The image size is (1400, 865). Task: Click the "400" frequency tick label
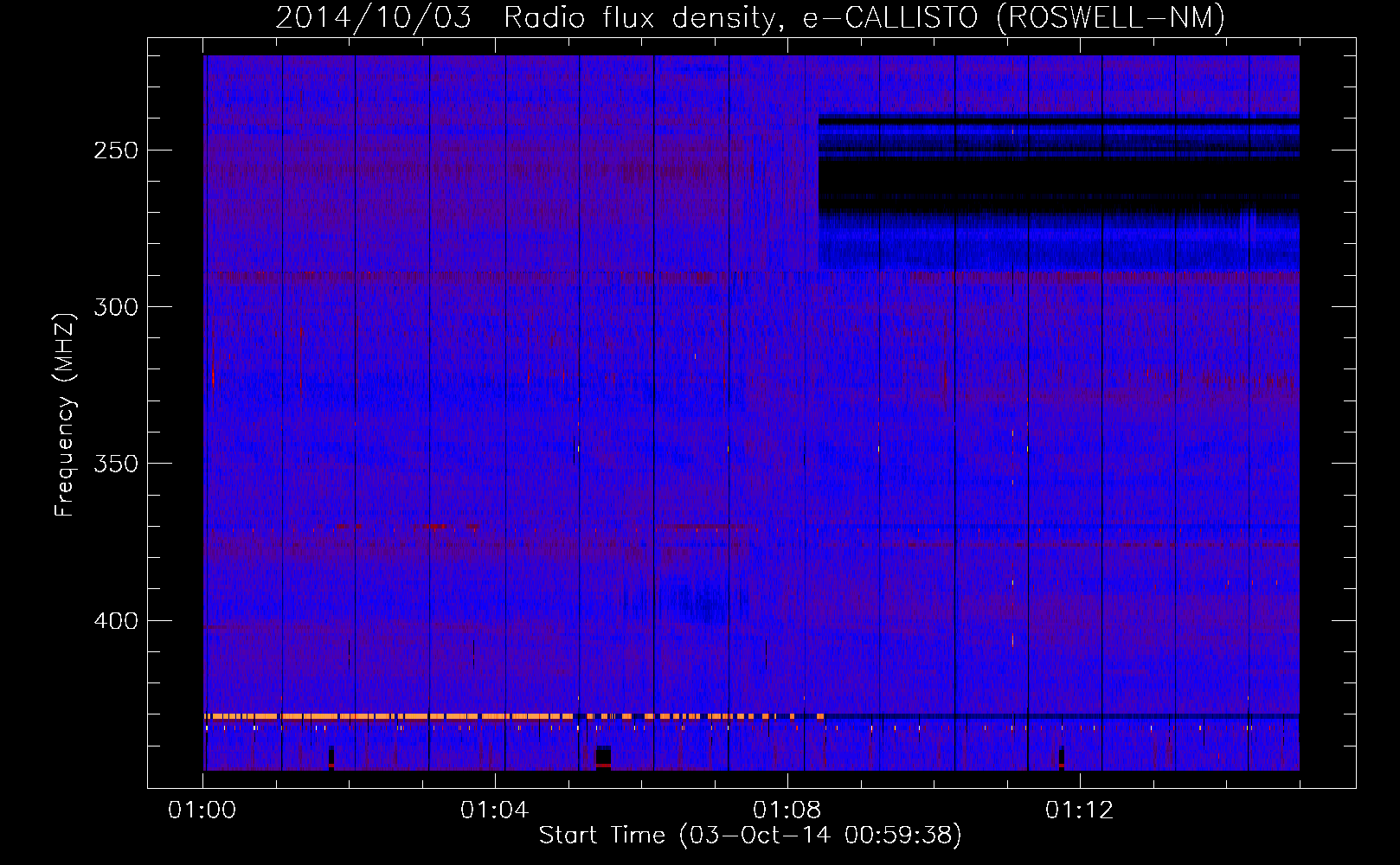tap(116, 621)
